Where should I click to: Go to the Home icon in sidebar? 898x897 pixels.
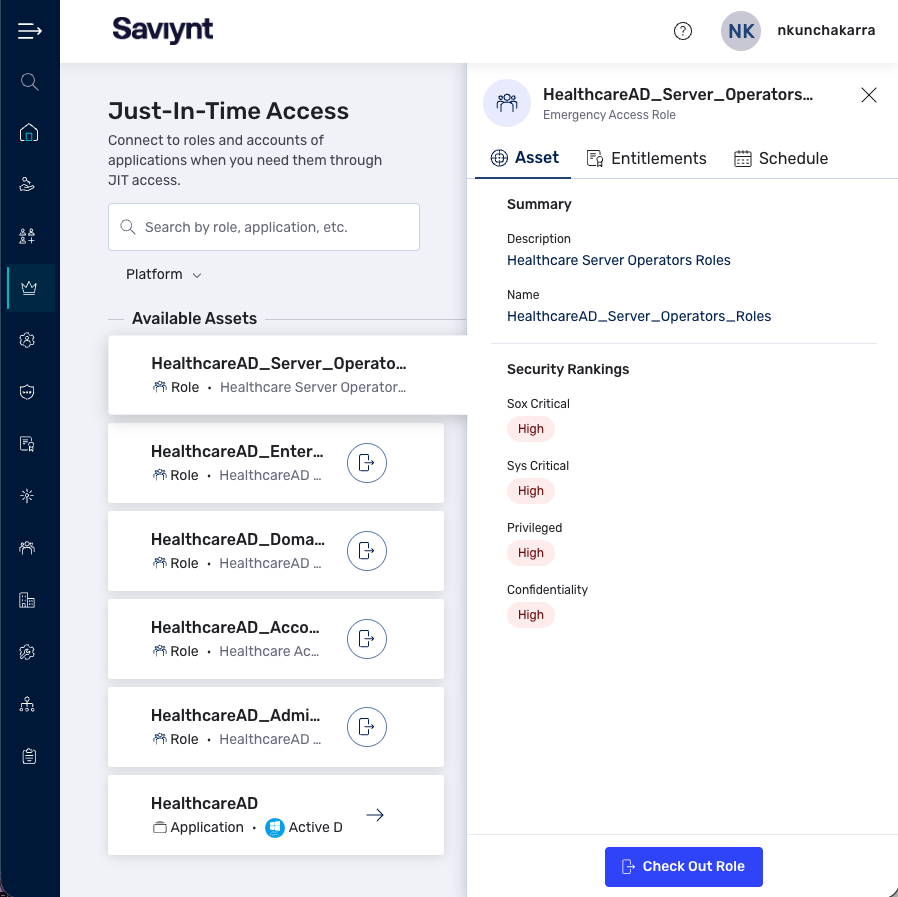pyautogui.click(x=29, y=133)
